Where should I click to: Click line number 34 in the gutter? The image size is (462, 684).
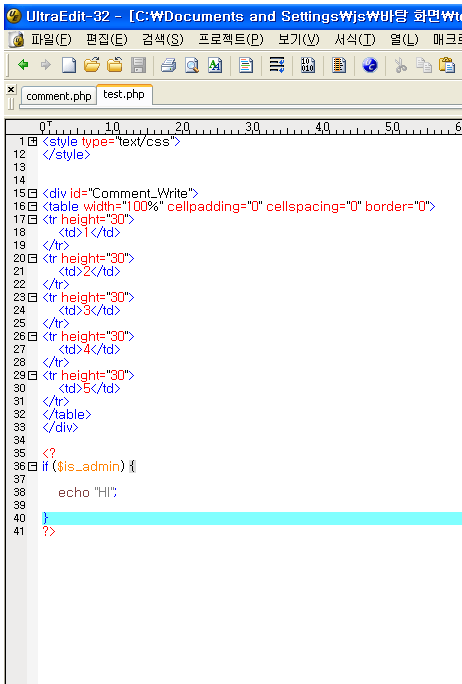[x=19, y=440]
